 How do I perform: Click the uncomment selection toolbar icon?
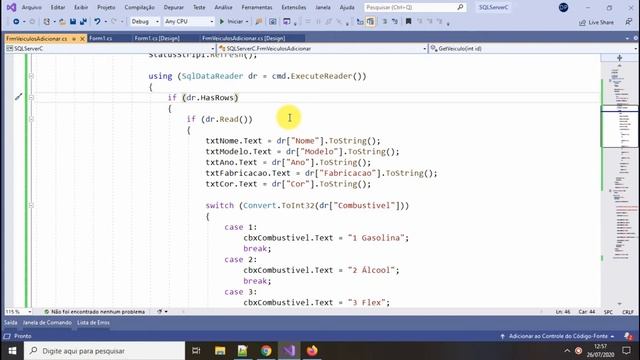point(395,22)
